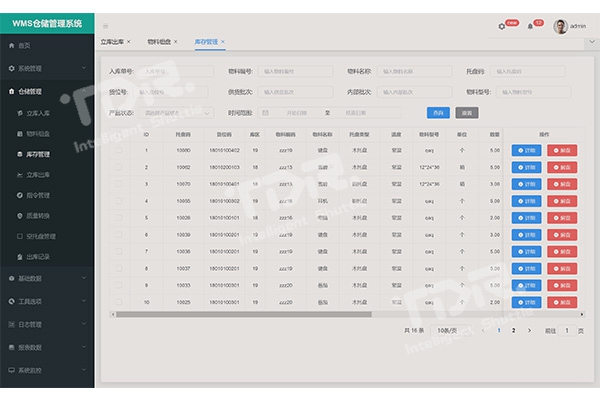Click the admin user avatar
The width and height of the screenshot is (600, 400).
pos(560,26)
